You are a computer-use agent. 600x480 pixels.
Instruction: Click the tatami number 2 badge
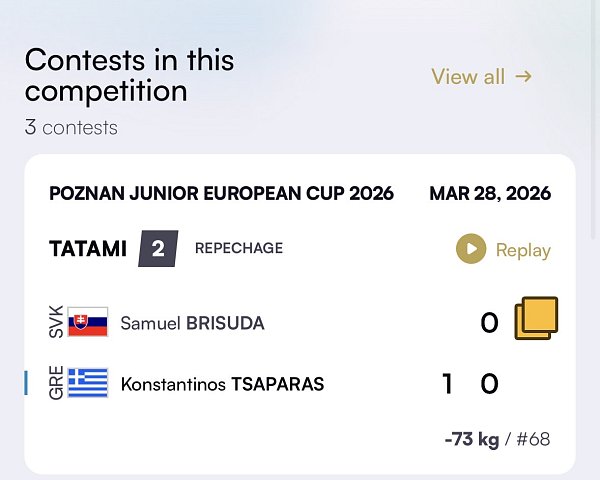[x=158, y=248]
